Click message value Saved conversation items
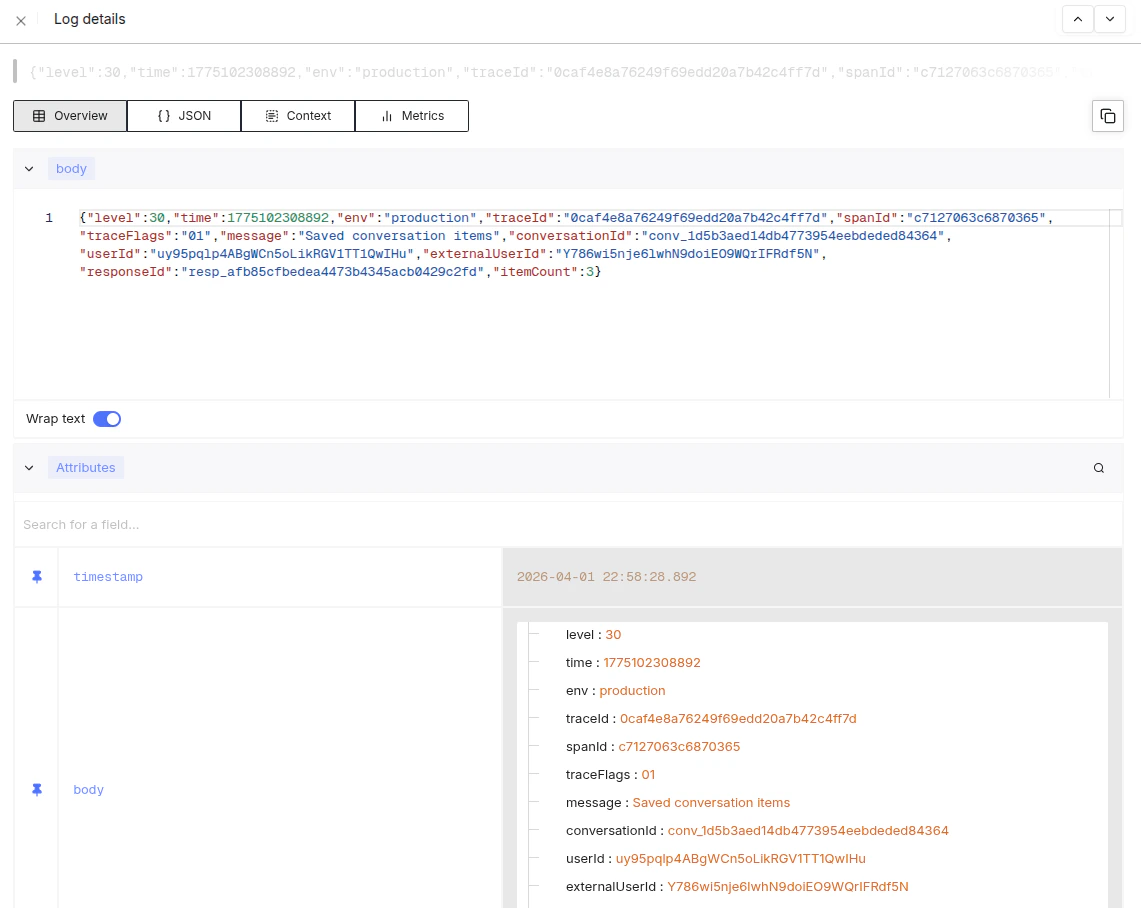The width and height of the screenshot is (1141, 908). tap(711, 803)
